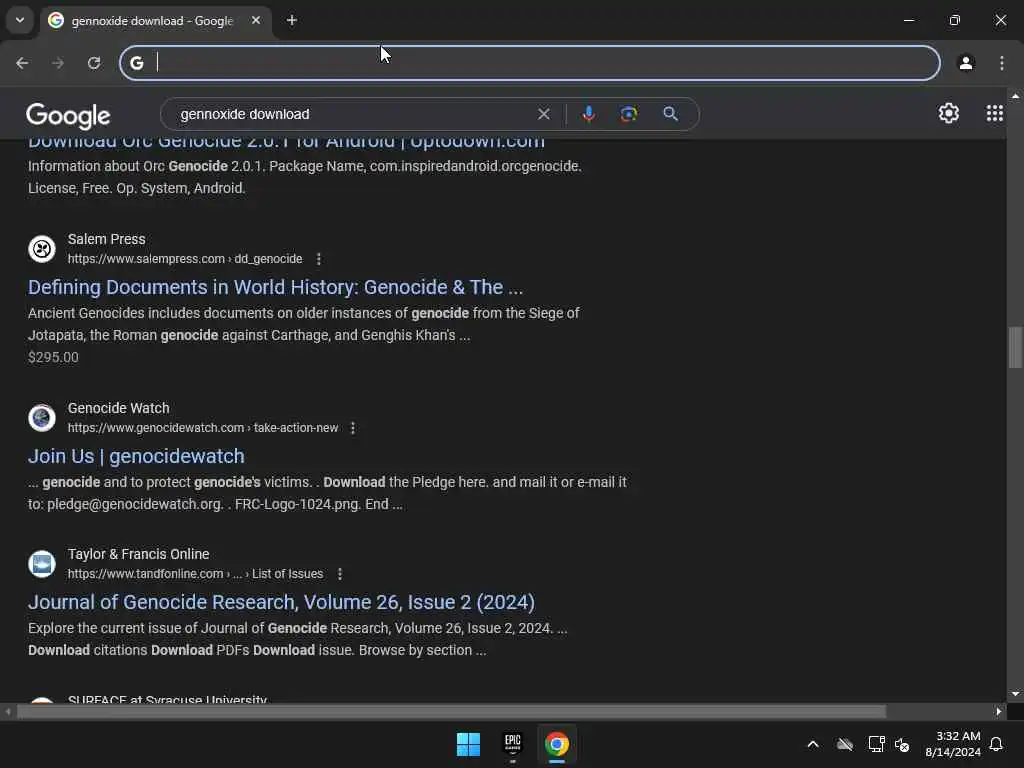Open the Windows Start menu

tap(468, 744)
